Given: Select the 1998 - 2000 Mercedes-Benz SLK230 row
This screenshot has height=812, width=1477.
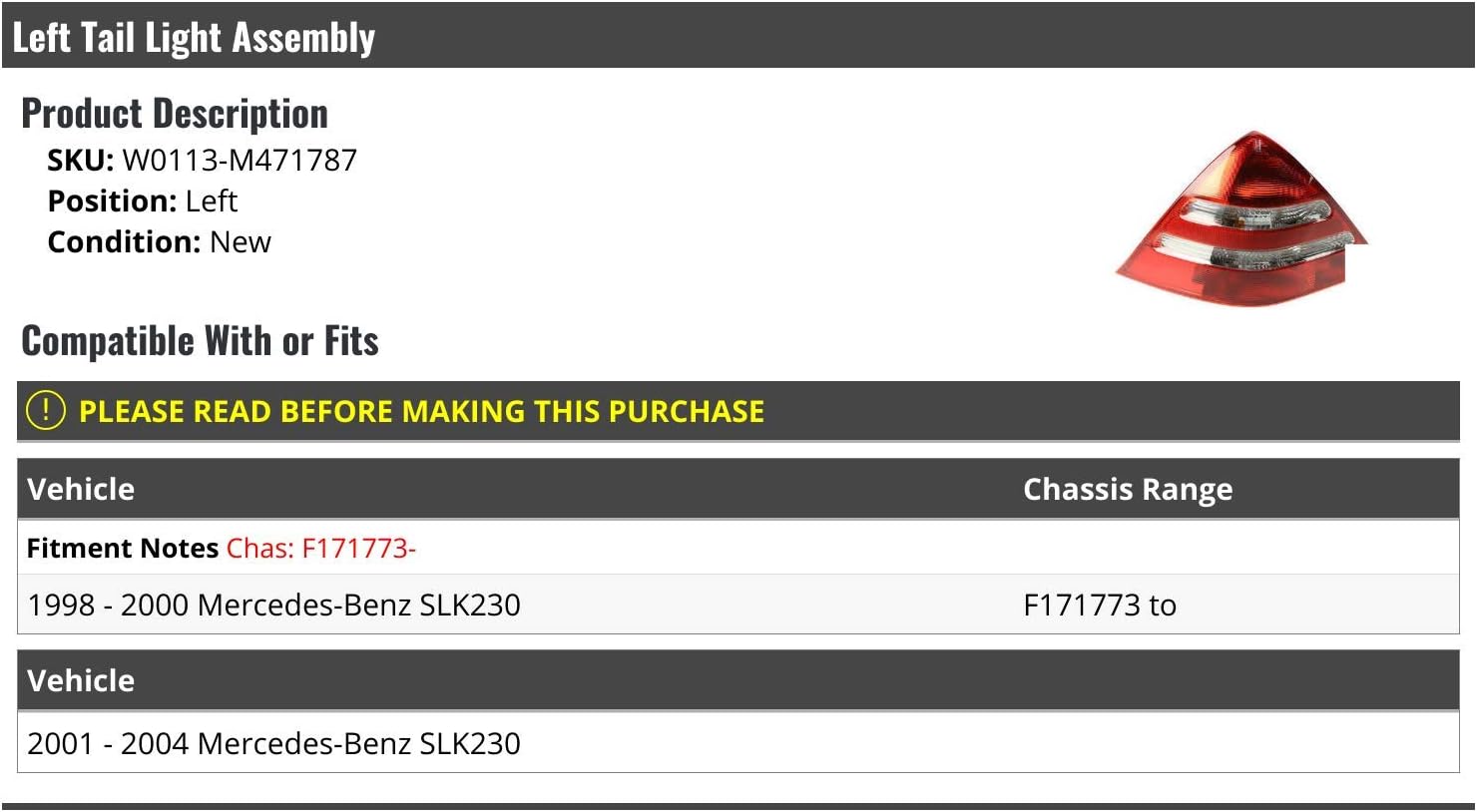Looking at the screenshot, I should coord(273,605).
